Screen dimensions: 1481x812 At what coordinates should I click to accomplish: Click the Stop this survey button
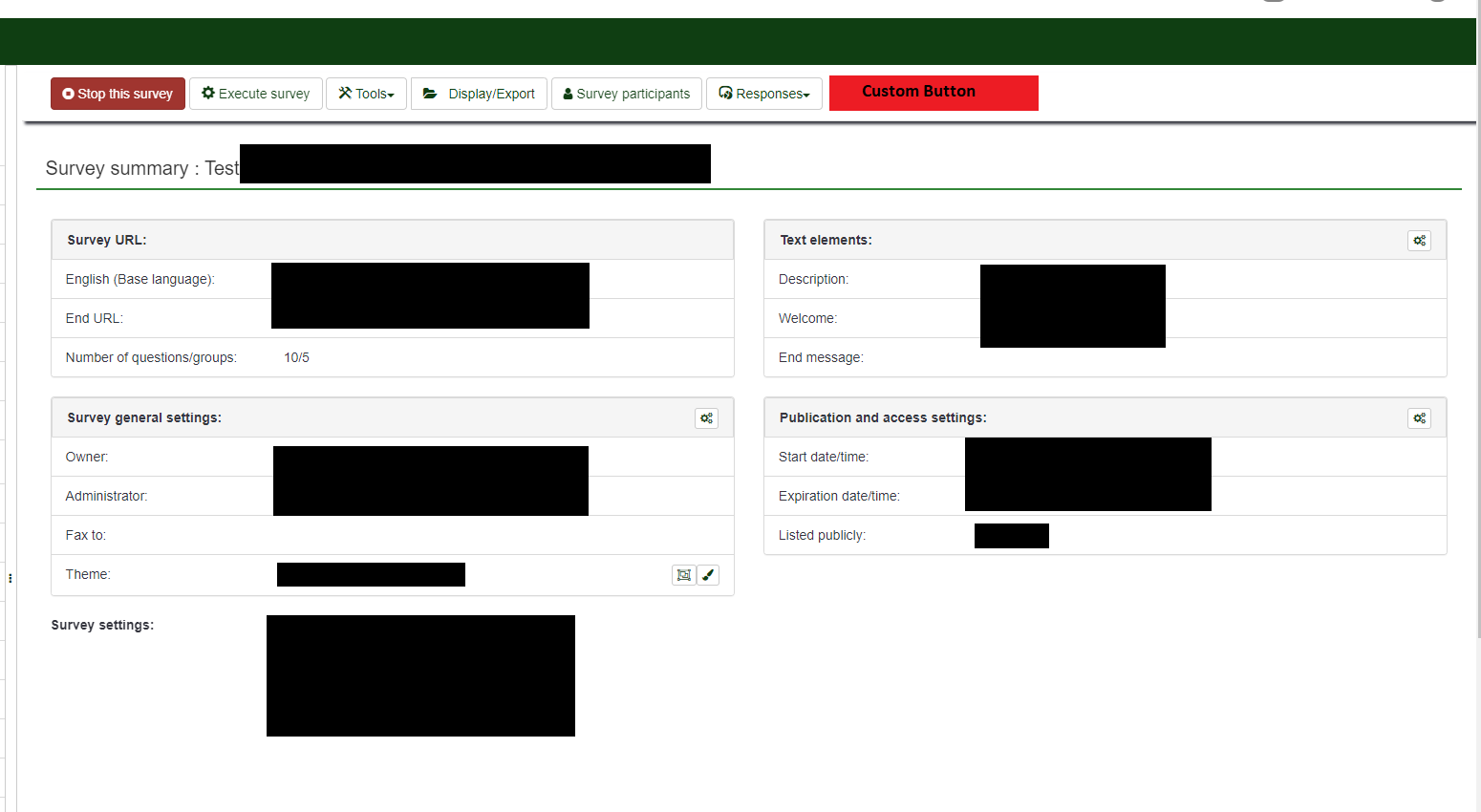(118, 94)
